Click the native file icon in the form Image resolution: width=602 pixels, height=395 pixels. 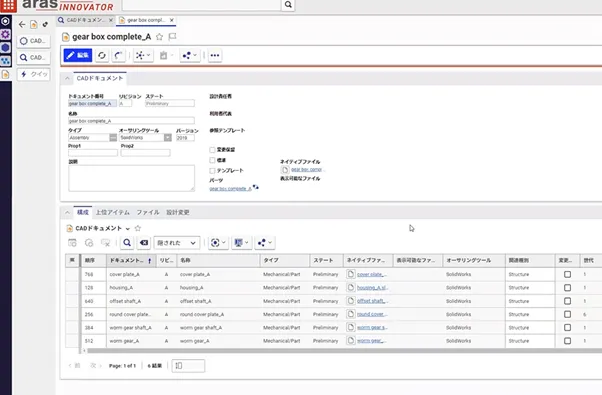point(285,170)
